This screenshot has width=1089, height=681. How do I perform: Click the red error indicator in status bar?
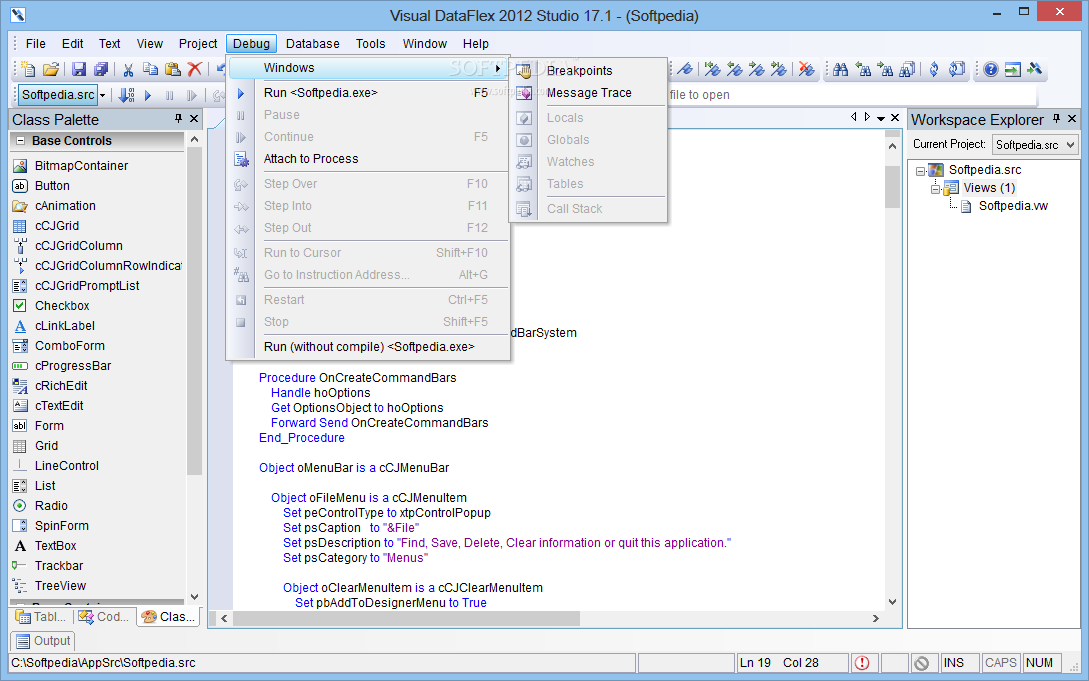(862, 663)
